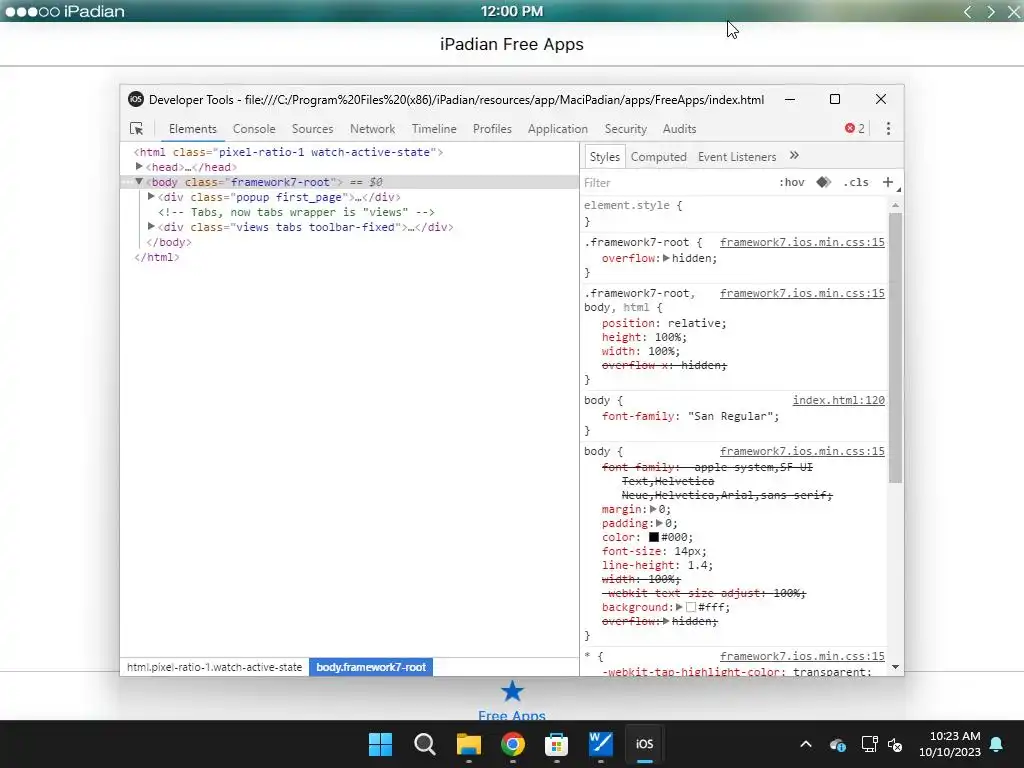This screenshot has width=1024, height=768.
Task: Open Windows Search from taskbar
Action: click(x=424, y=744)
